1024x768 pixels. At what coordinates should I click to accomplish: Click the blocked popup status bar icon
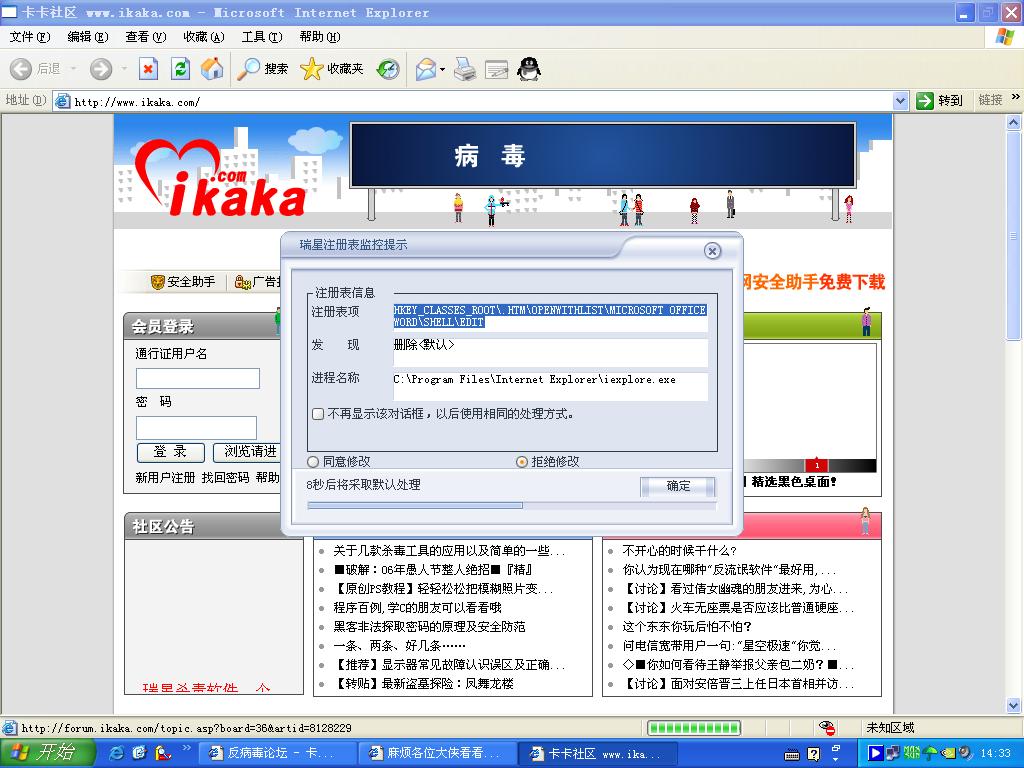click(x=827, y=728)
